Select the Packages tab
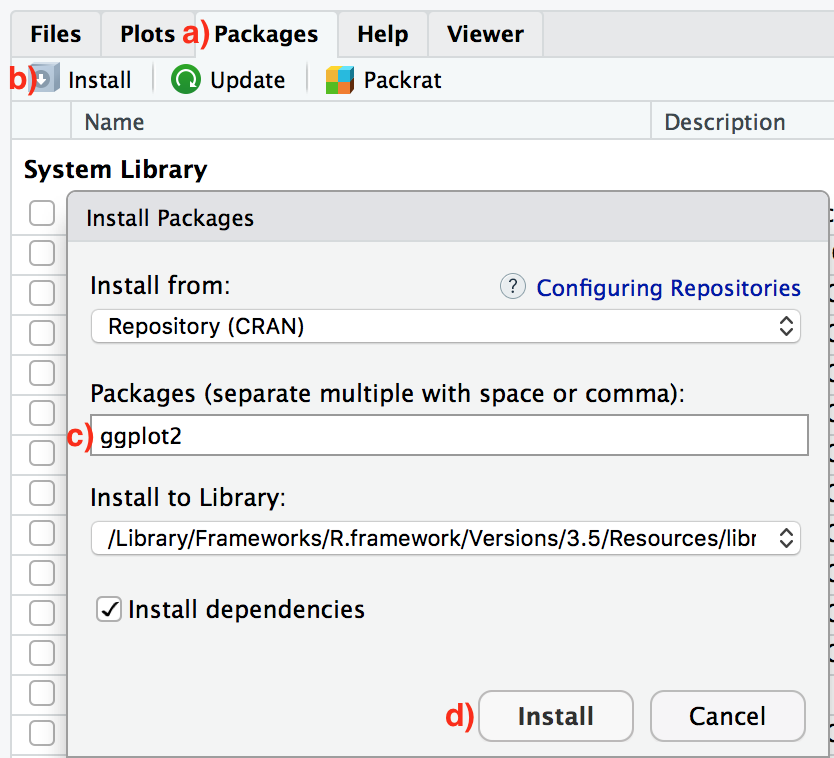The image size is (834, 758). click(266, 34)
